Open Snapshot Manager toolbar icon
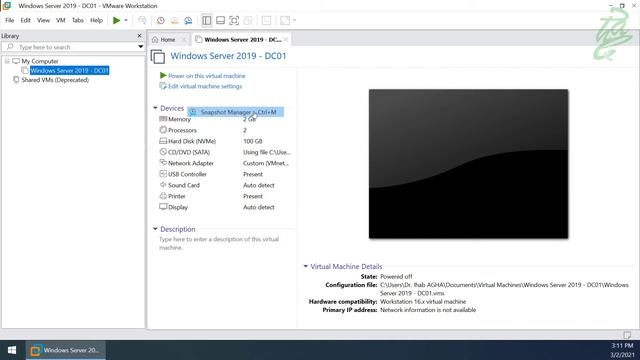The image size is (640, 360). (188, 20)
